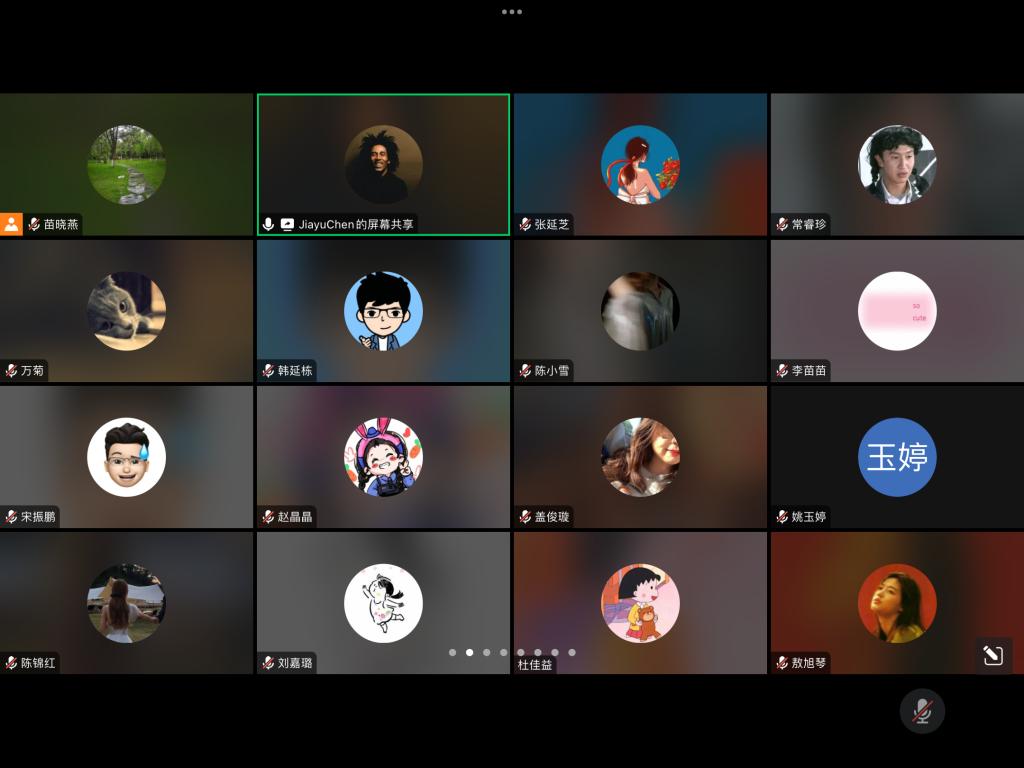Image resolution: width=1024 pixels, height=768 pixels.
Task: Select 赵晶晶's cartoon bunny avatar
Action: 383,457
